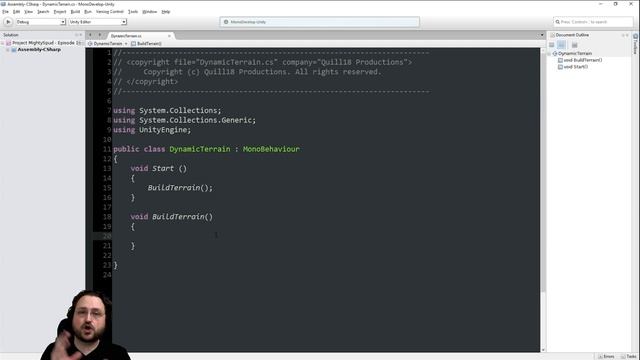Click the magnifier icon in the search box
640x360 pixels.
click(558, 22)
